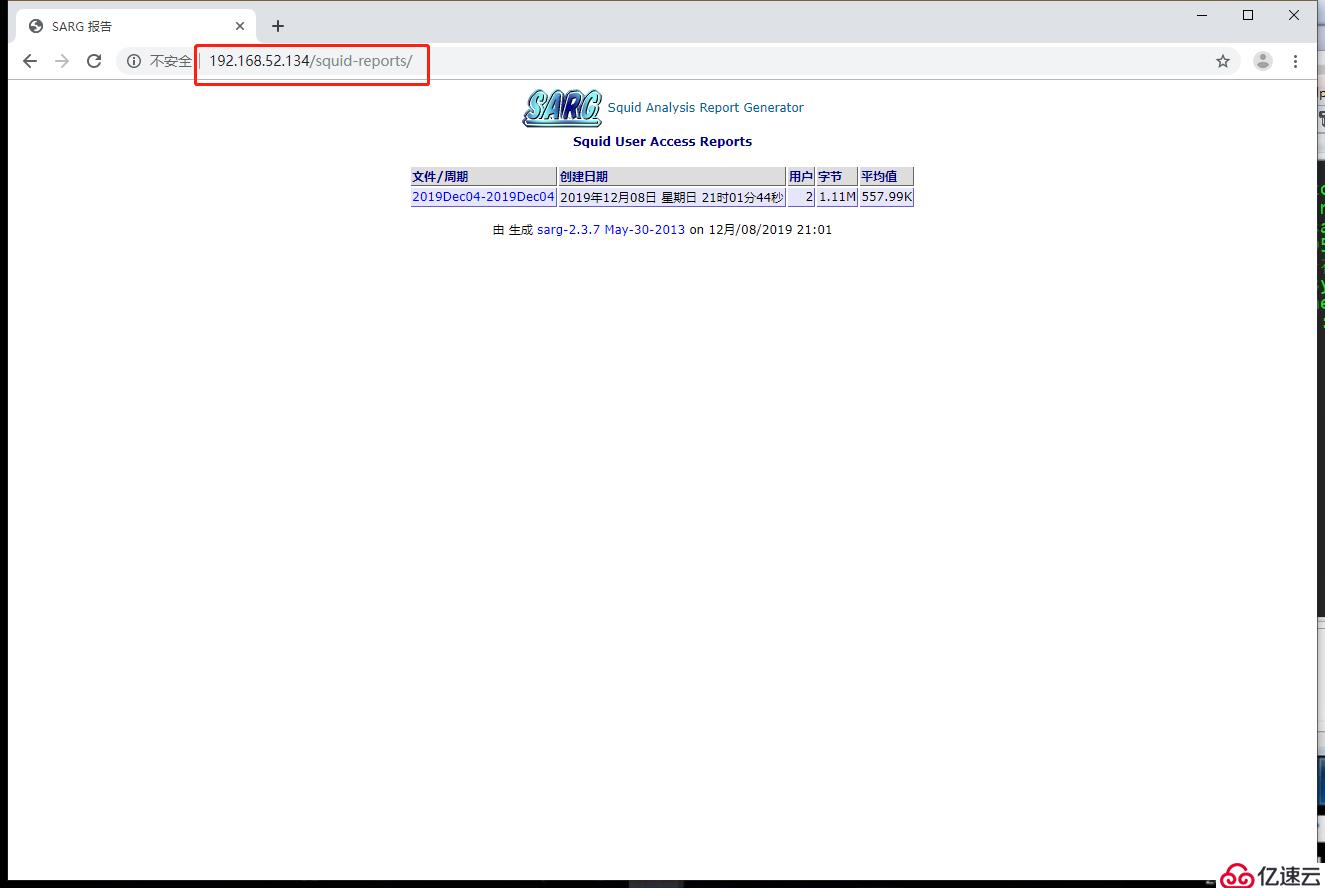Click the address bar URL 192.168.52.134/squid-reports/

point(310,61)
